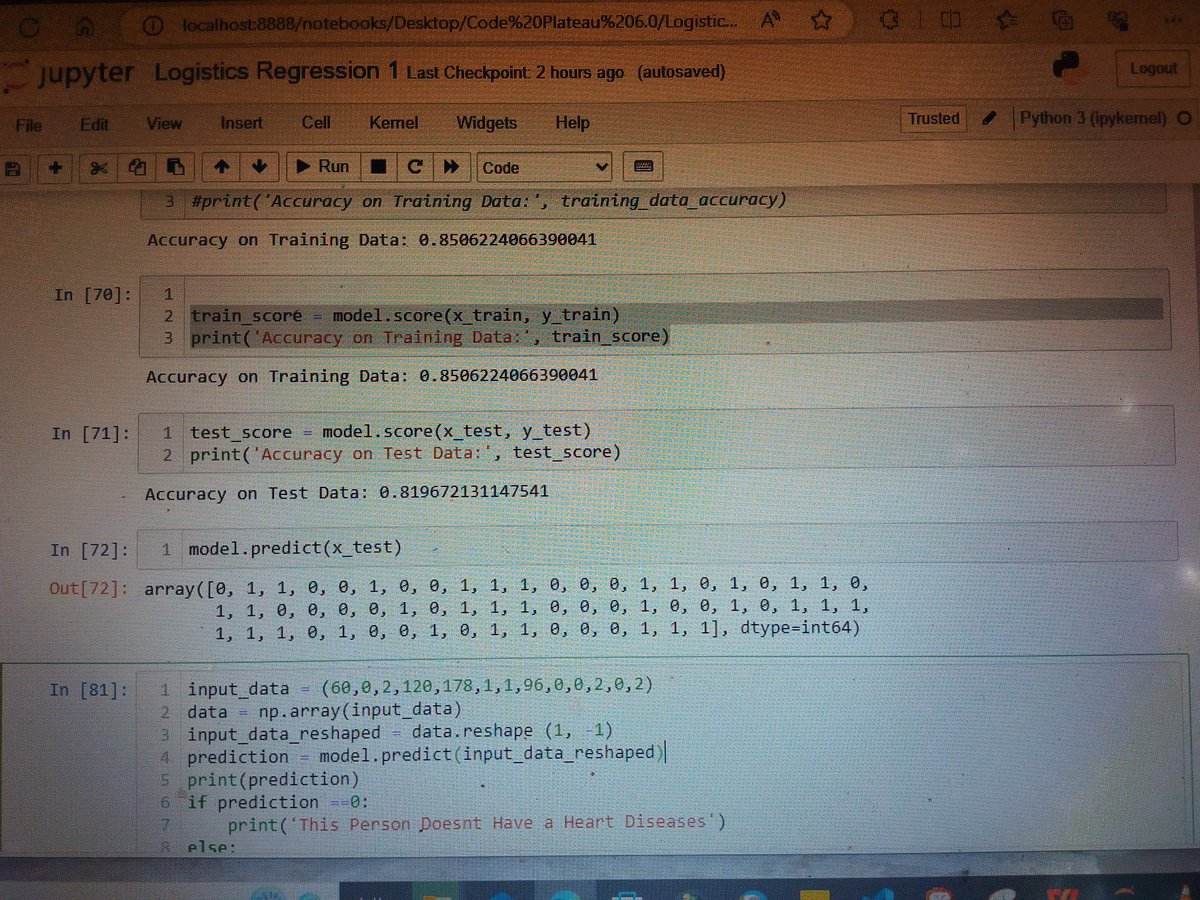The height and width of the screenshot is (900, 1200).
Task: Rename notebook via Logistics Regression 1 title
Action: tap(276, 71)
